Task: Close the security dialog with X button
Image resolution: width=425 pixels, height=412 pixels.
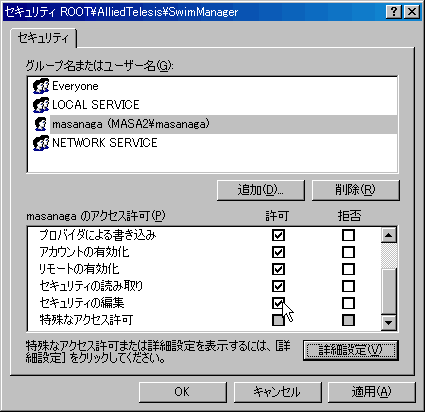Action: coord(412,12)
